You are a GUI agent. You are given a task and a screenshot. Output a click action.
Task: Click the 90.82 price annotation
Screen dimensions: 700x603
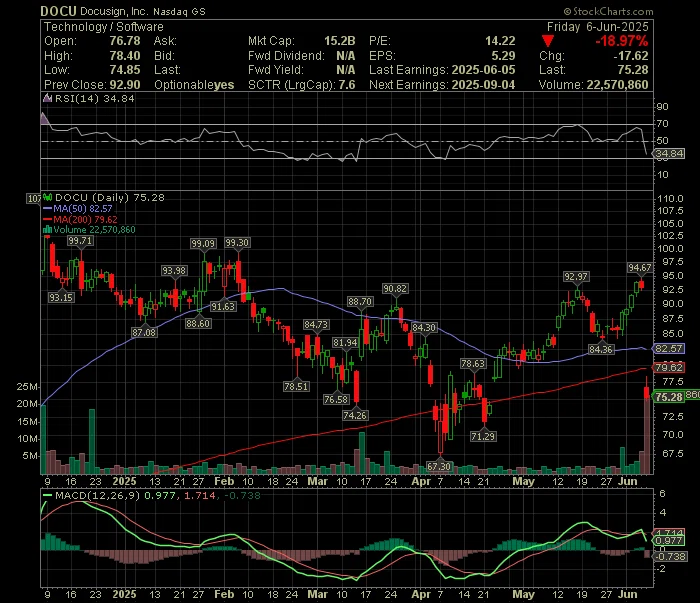pyautogui.click(x=395, y=288)
